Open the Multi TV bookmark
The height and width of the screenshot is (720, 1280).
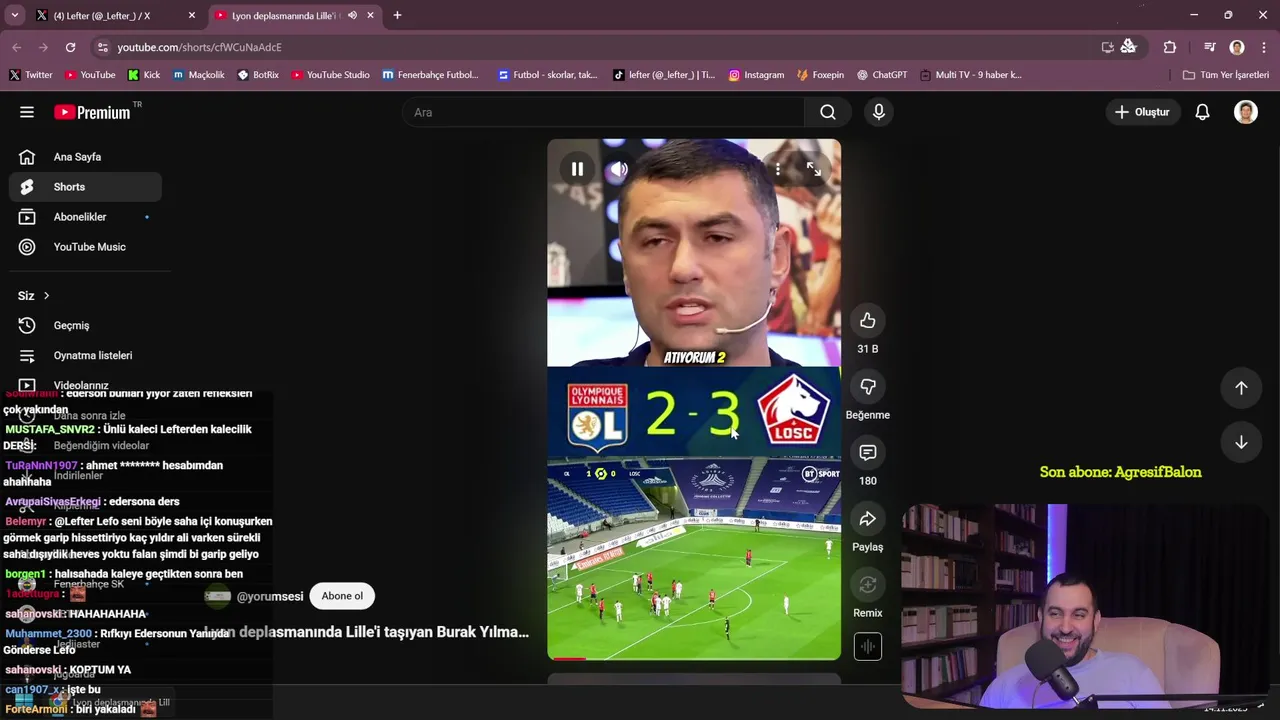(970, 75)
